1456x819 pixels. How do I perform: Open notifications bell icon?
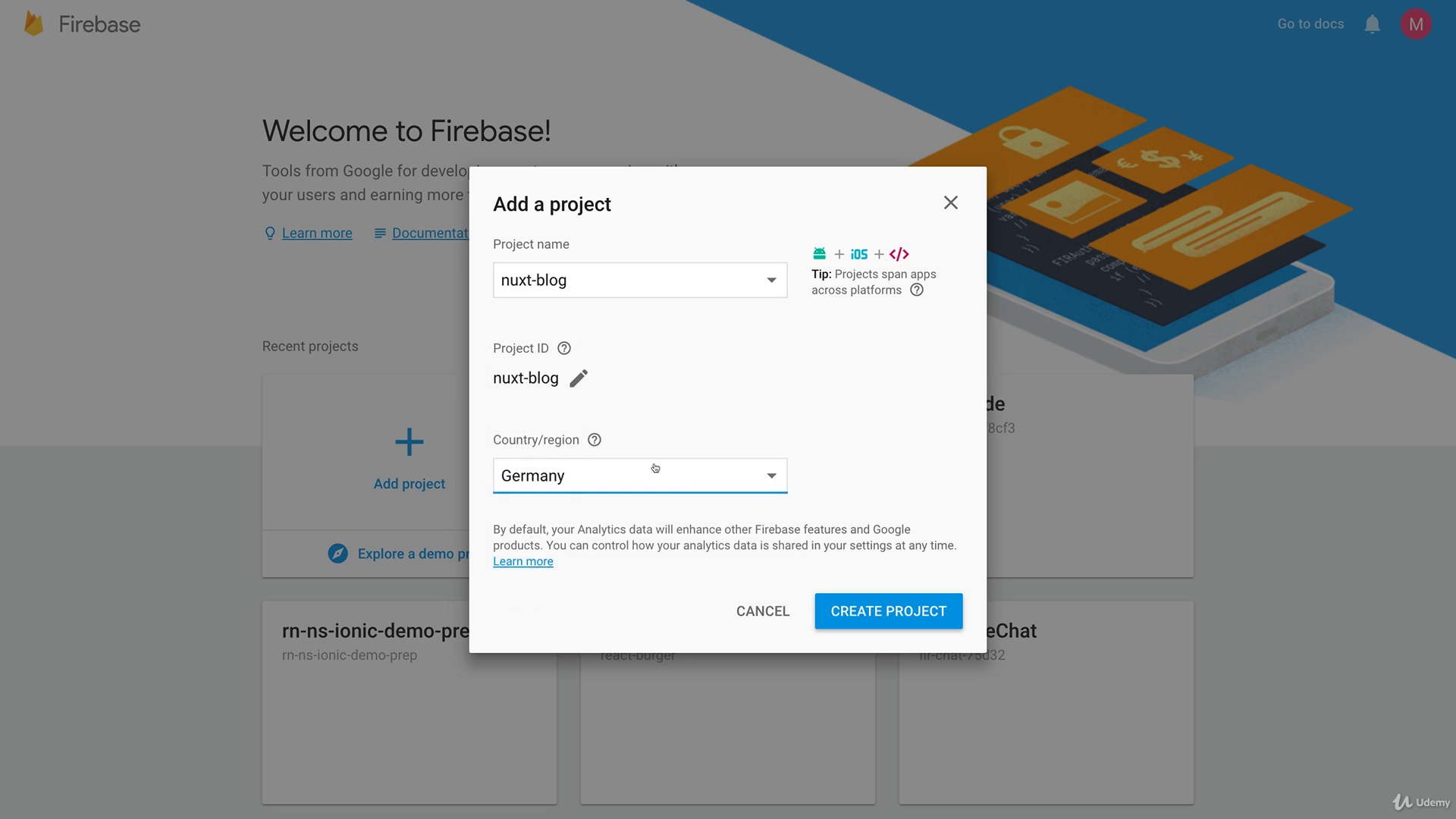point(1372,24)
